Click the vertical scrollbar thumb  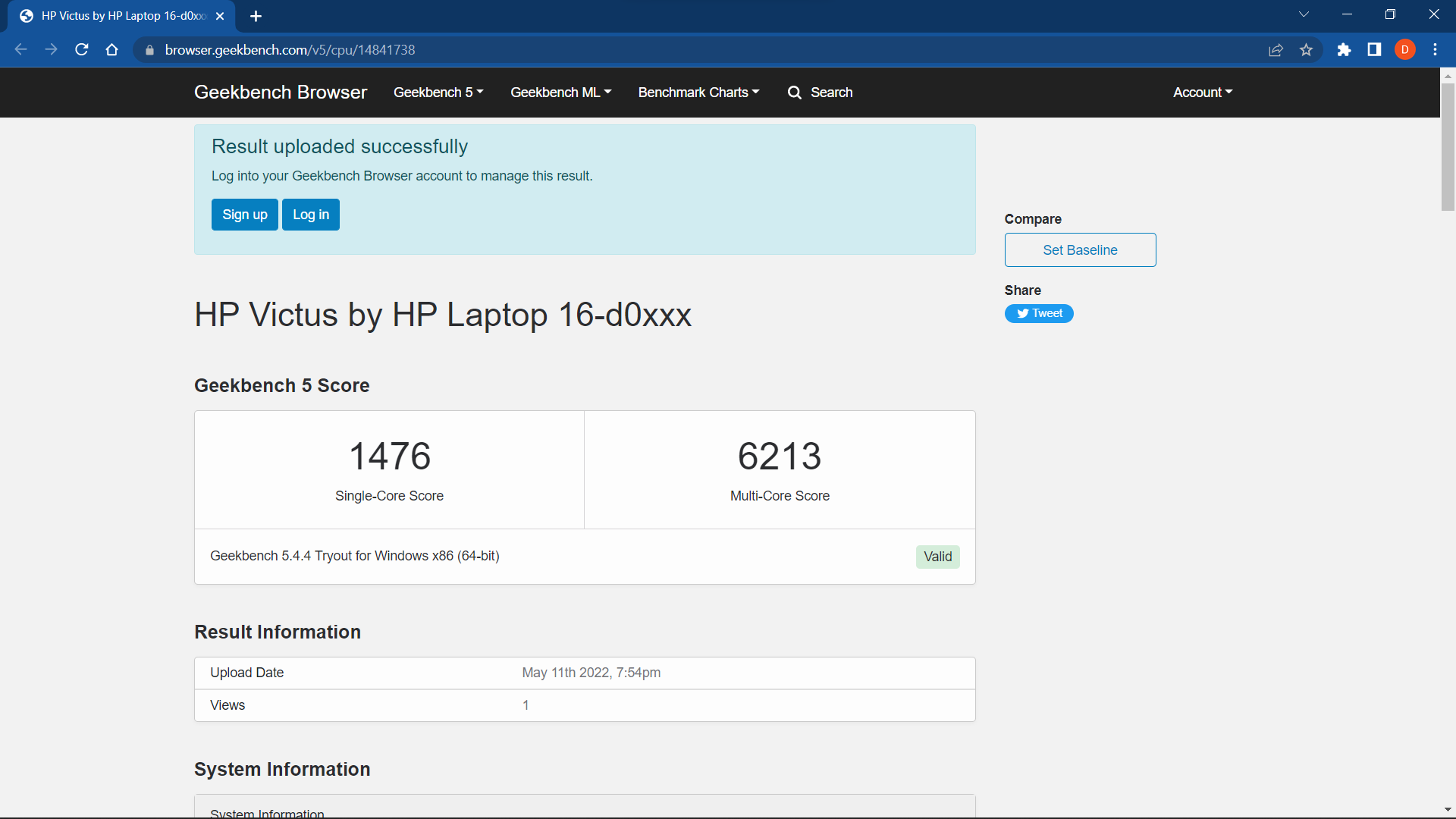[1448, 147]
